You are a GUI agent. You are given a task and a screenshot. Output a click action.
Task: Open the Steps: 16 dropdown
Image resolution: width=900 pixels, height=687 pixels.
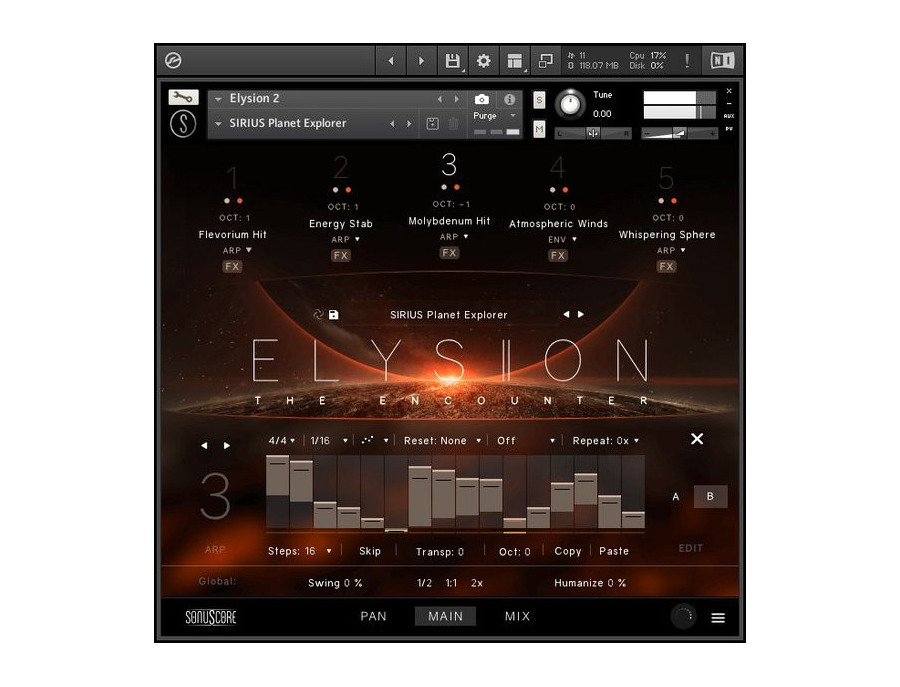tap(300, 551)
